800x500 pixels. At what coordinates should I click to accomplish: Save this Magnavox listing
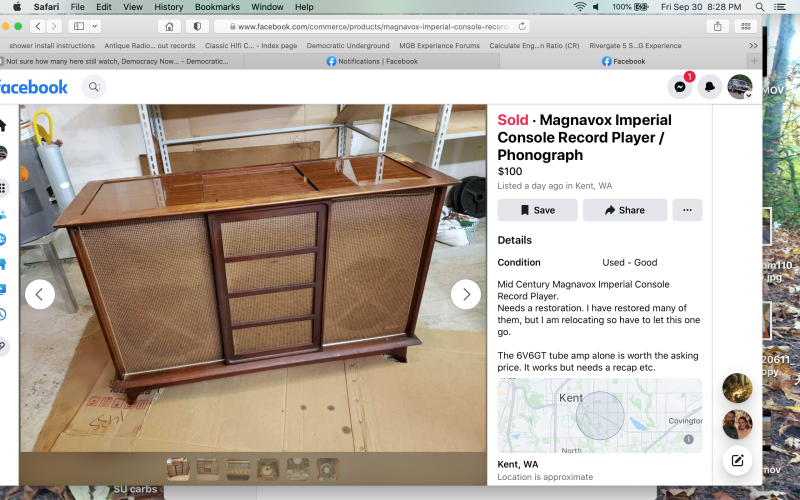tap(537, 210)
